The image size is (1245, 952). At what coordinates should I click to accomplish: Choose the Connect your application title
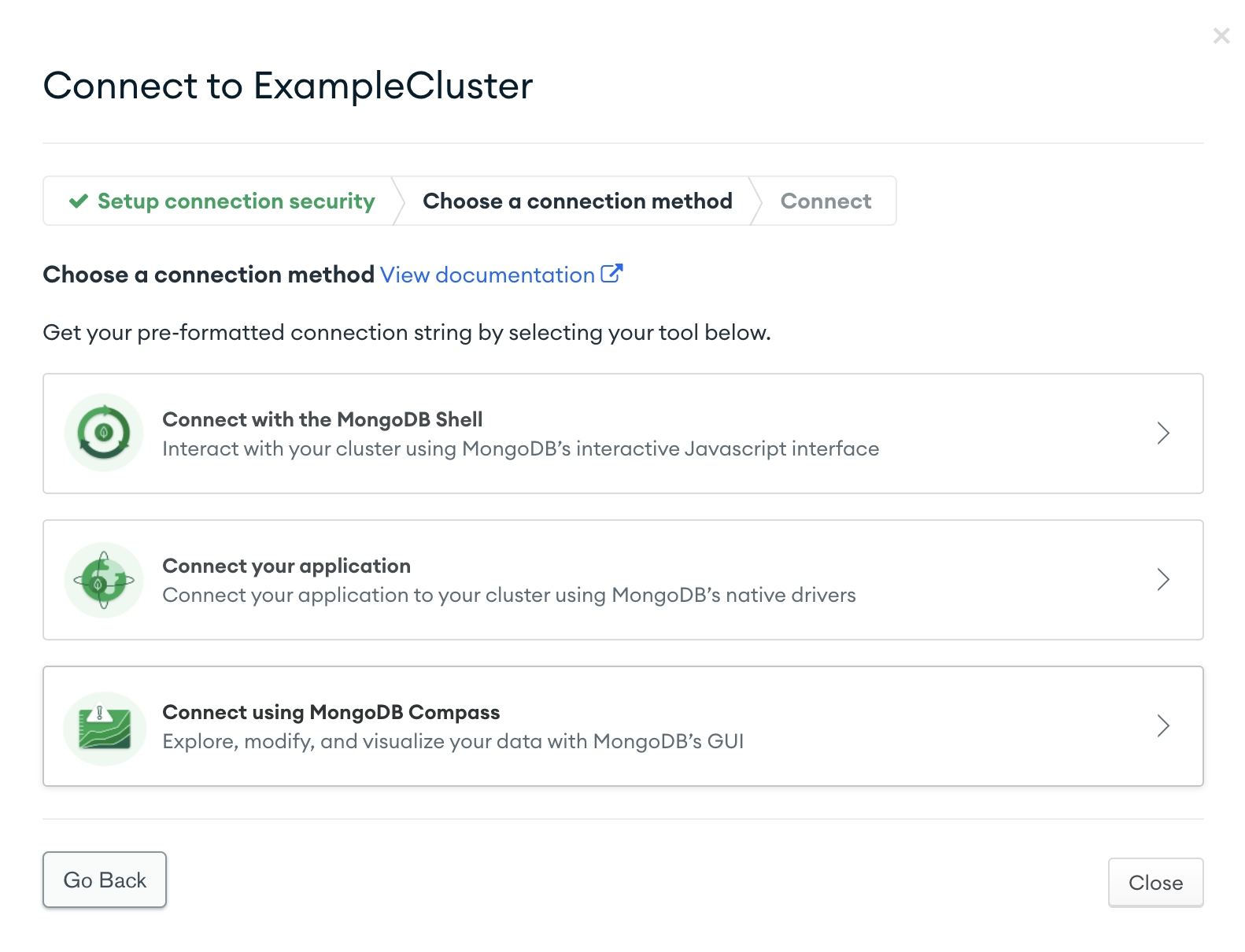(286, 566)
